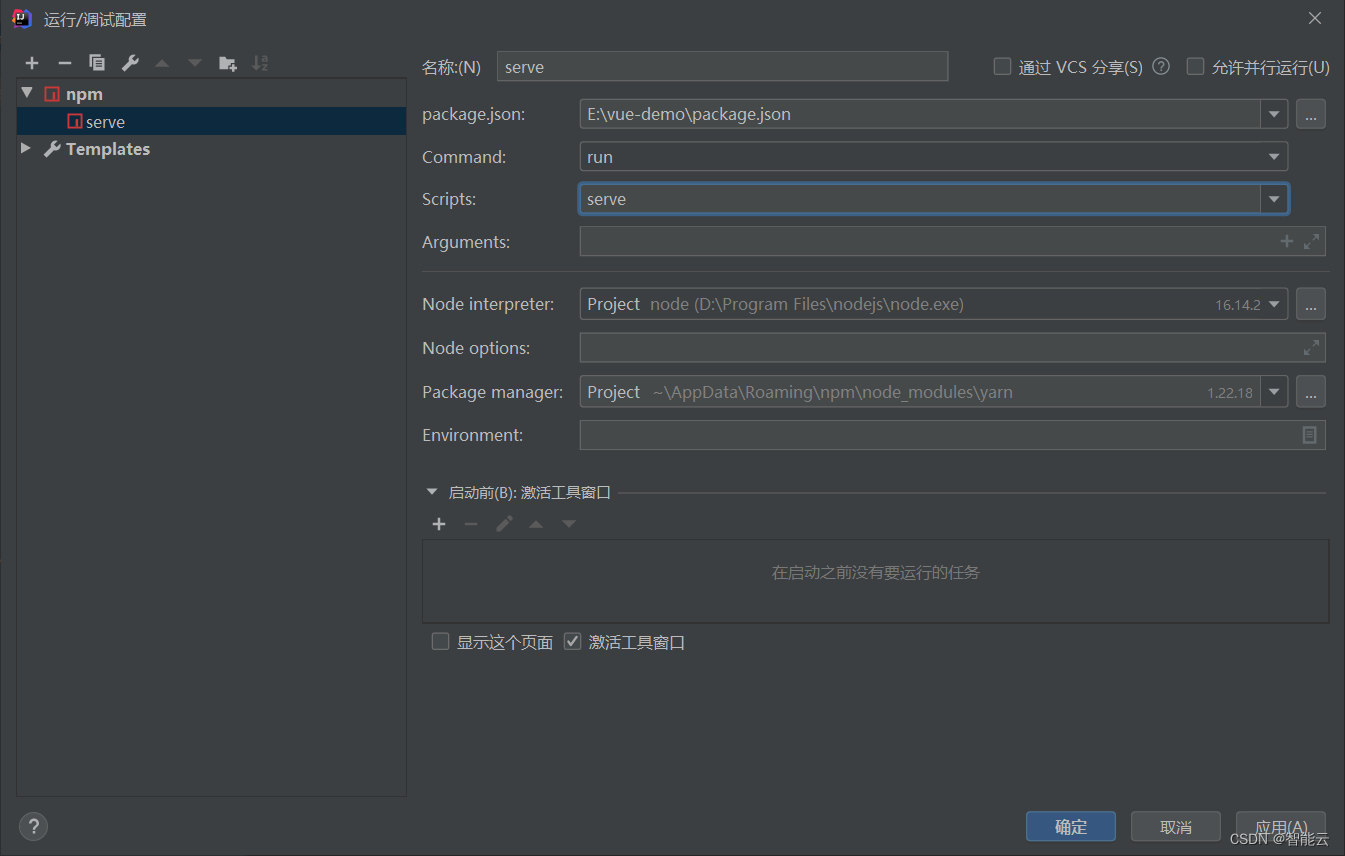
Task: Close the dialog window
Action: [1315, 18]
